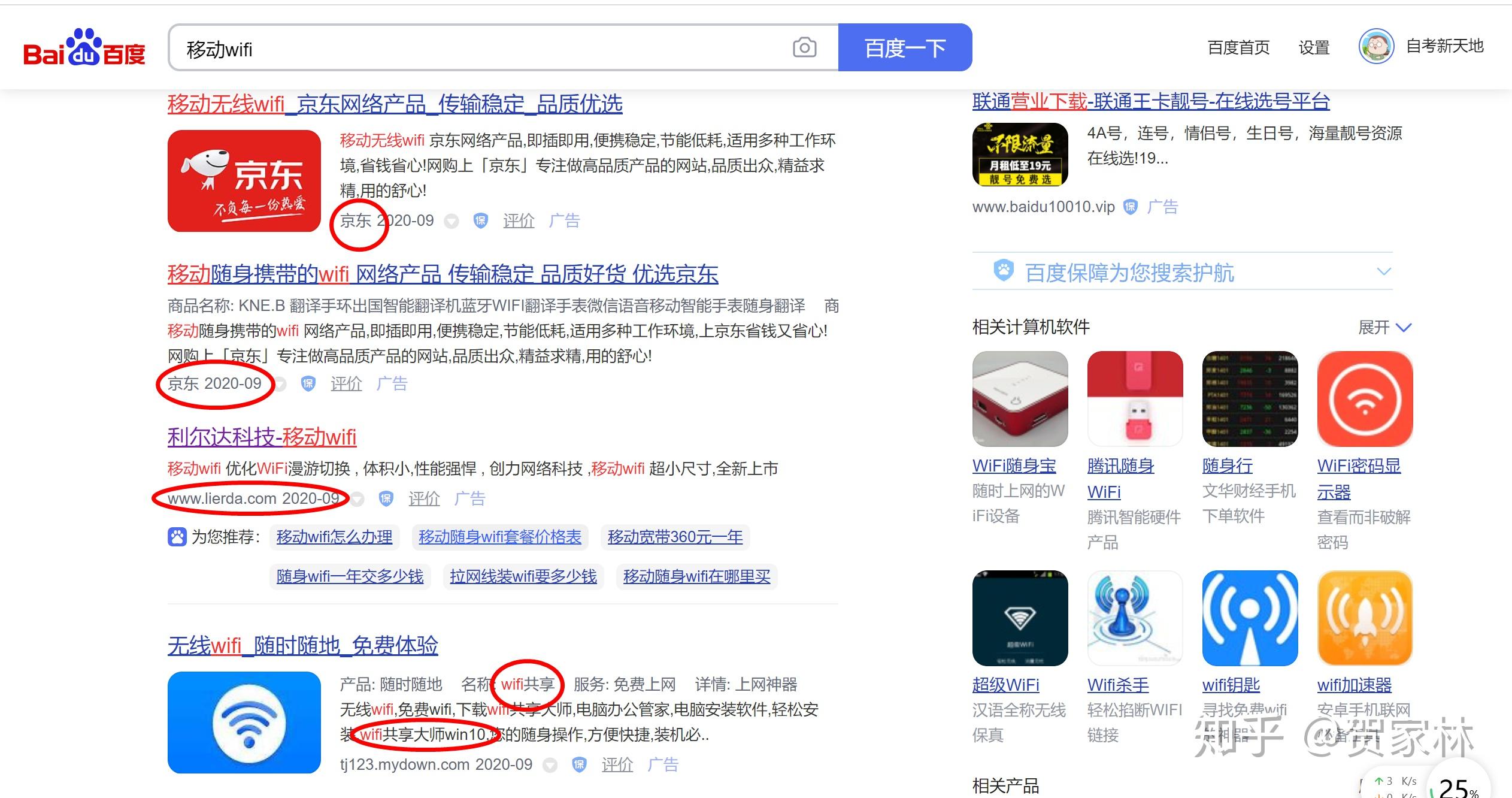Image resolution: width=1512 pixels, height=798 pixels.
Task: Expand dropdown arrow beside www.lierda.com
Action: click(357, 499)
